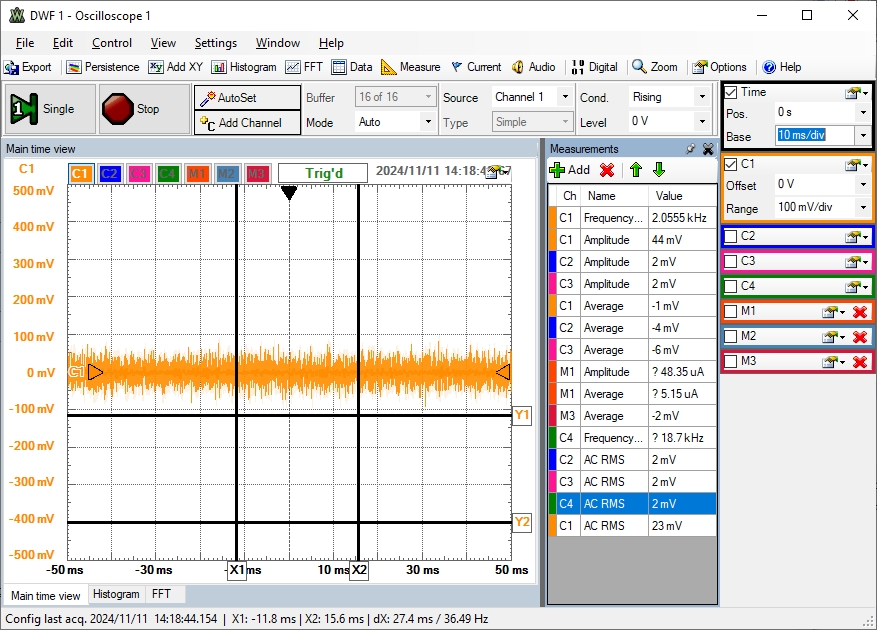877x630 pixels.
Task: Click the red X remove measurement icon
Action: (x=606, y=170)
